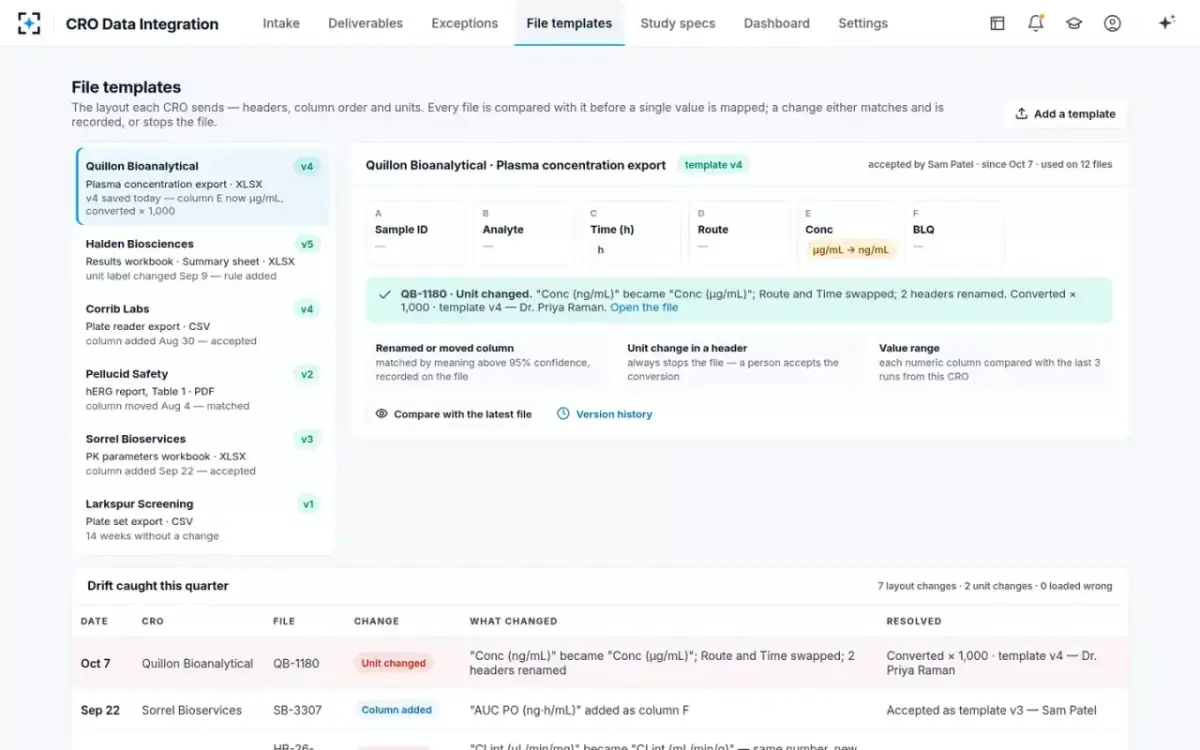The width and height of the screenshot is (1200, 750).
Task: Click 'Accepted as template v3 — Sam Patel'
Action: pos(992,710)
